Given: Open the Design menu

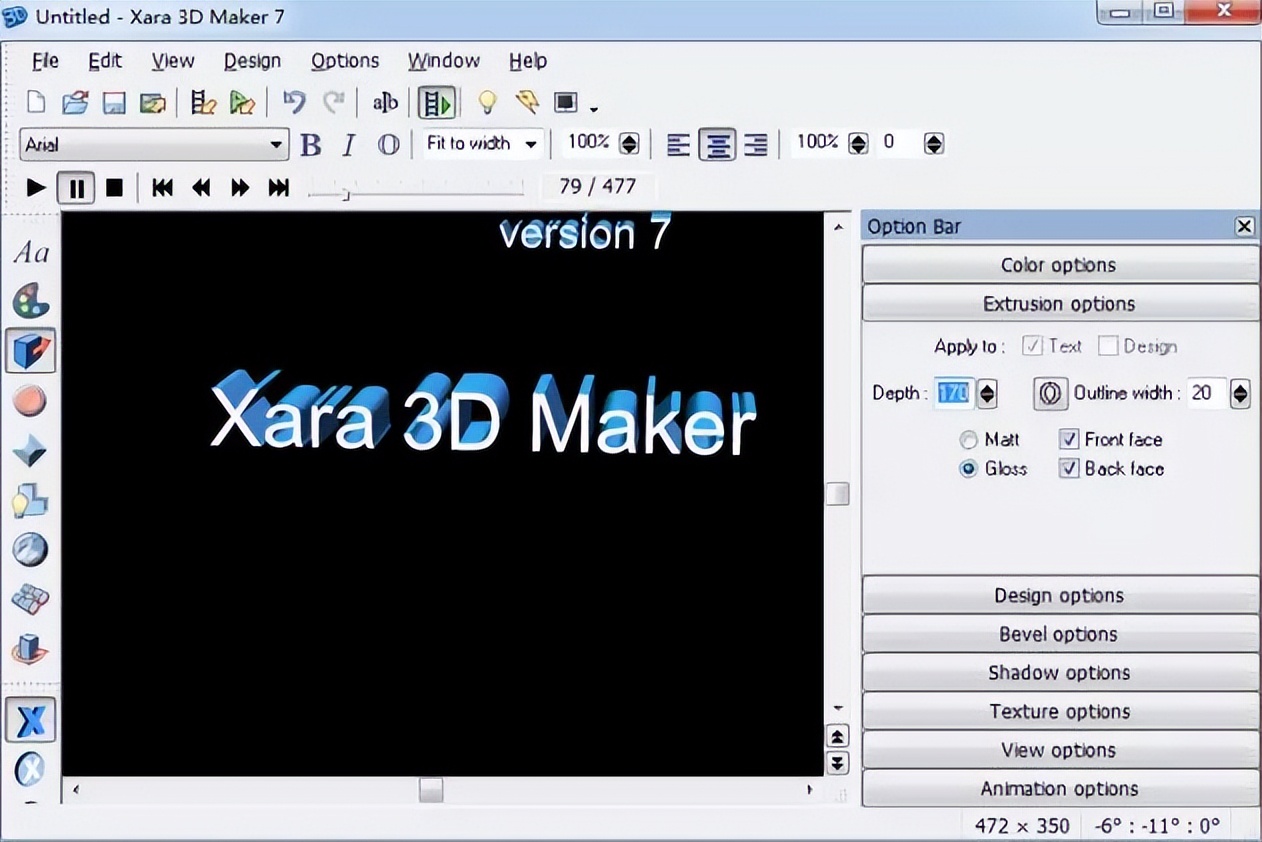Looking at the screenshot, I should click(x=252, y=61).
